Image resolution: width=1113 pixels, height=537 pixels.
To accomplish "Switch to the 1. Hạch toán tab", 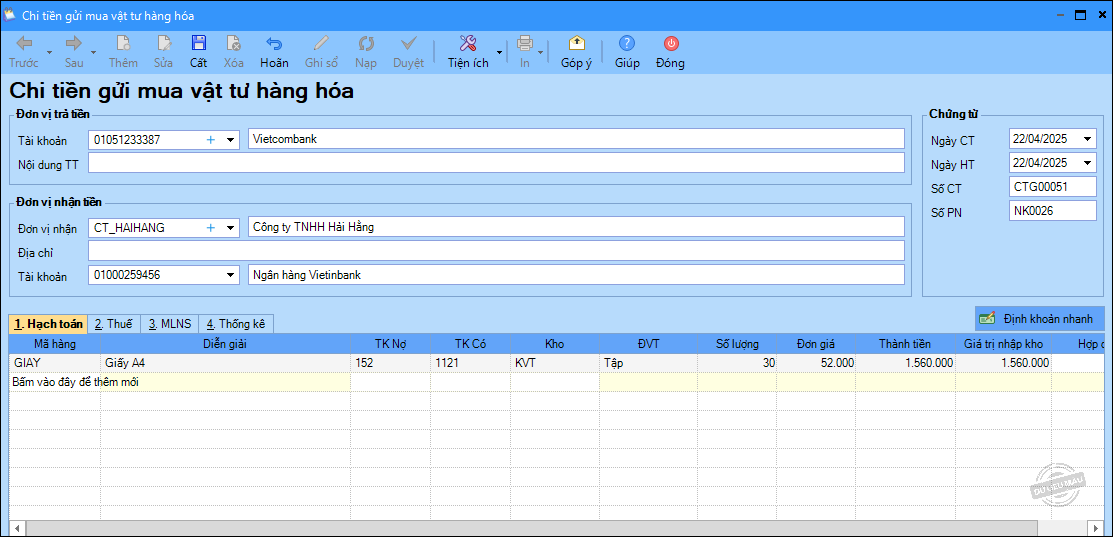I will (x=48, y=324).
